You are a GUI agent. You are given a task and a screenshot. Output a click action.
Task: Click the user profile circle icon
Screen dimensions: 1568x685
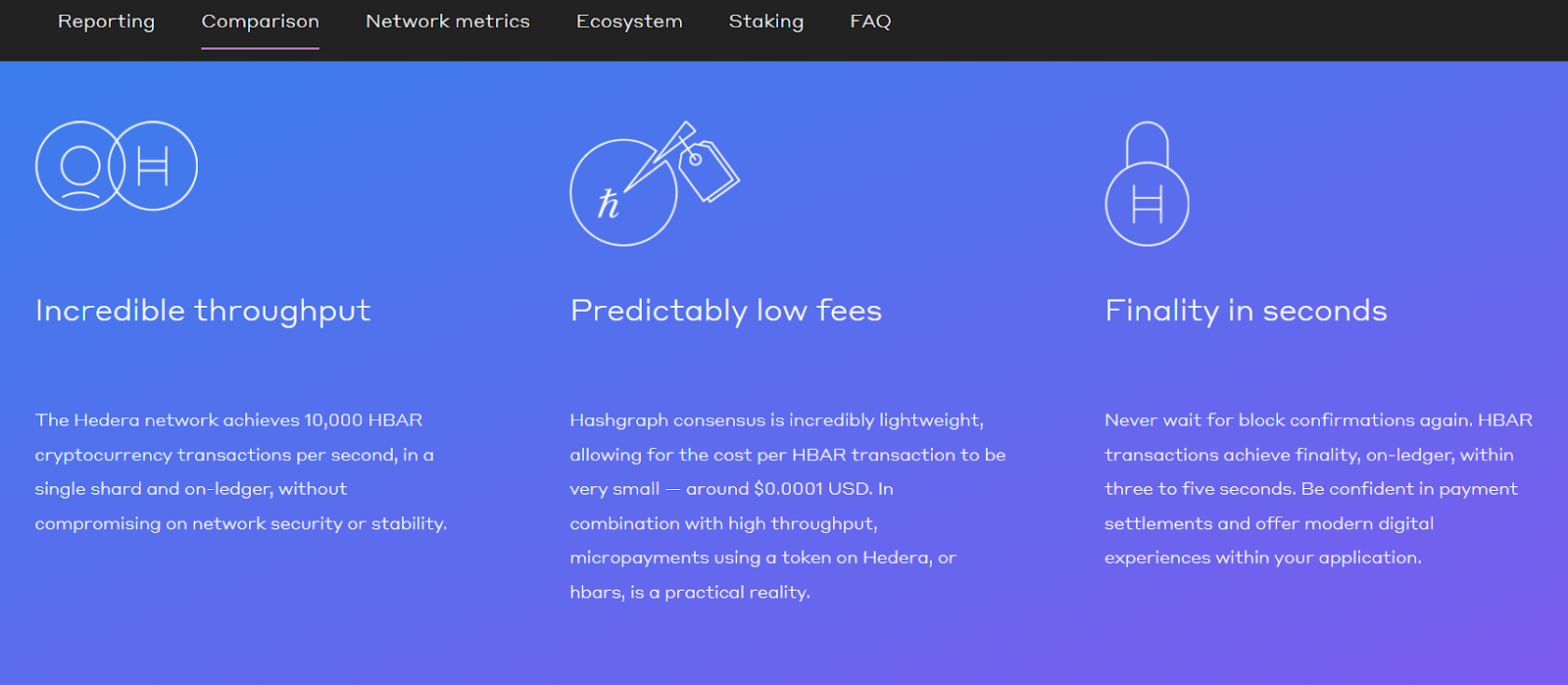pyautogui.click(x=78, y=166)
